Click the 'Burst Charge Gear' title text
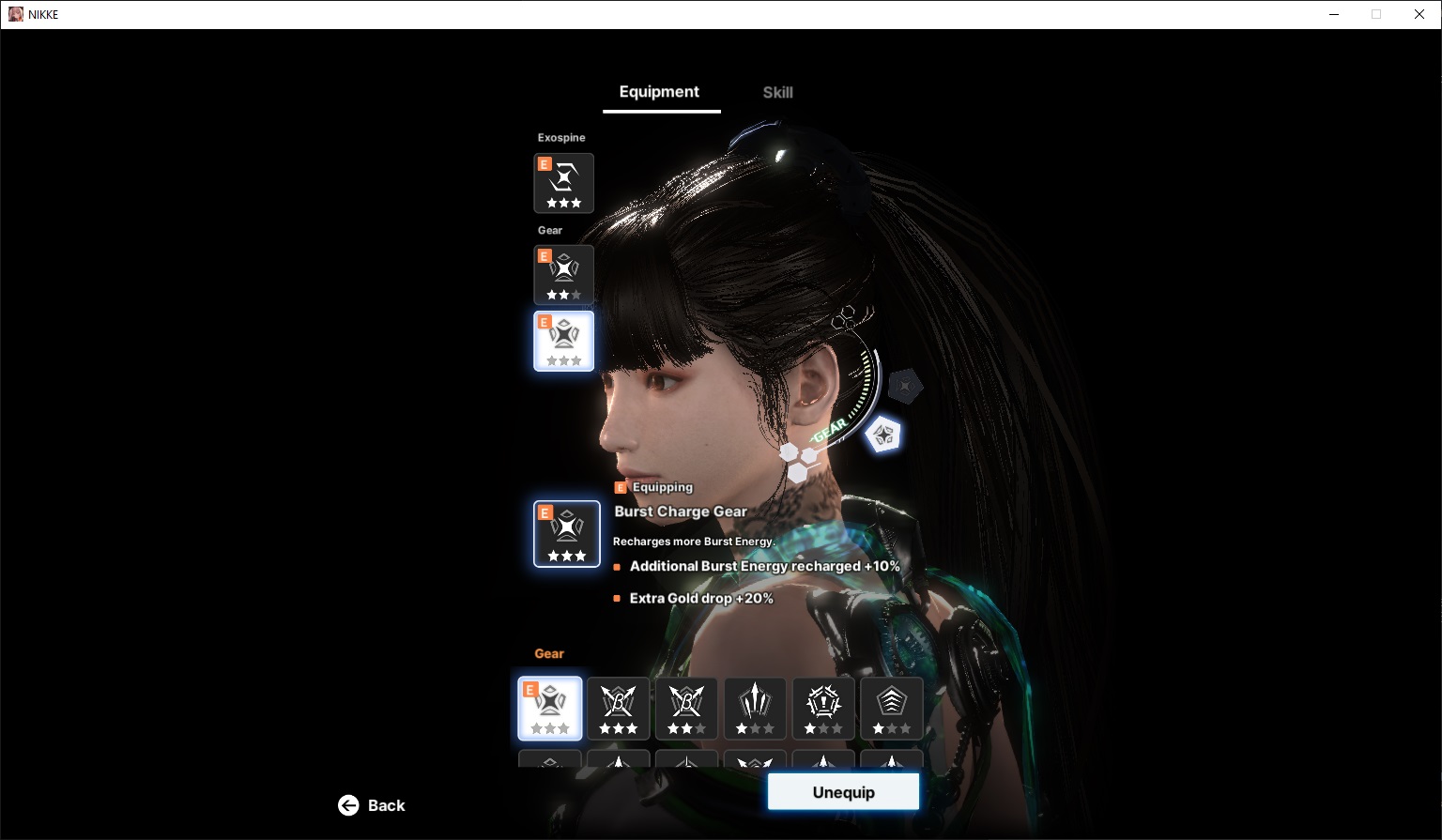Viewport: 1442px width, 840px height. click(681, 512)
